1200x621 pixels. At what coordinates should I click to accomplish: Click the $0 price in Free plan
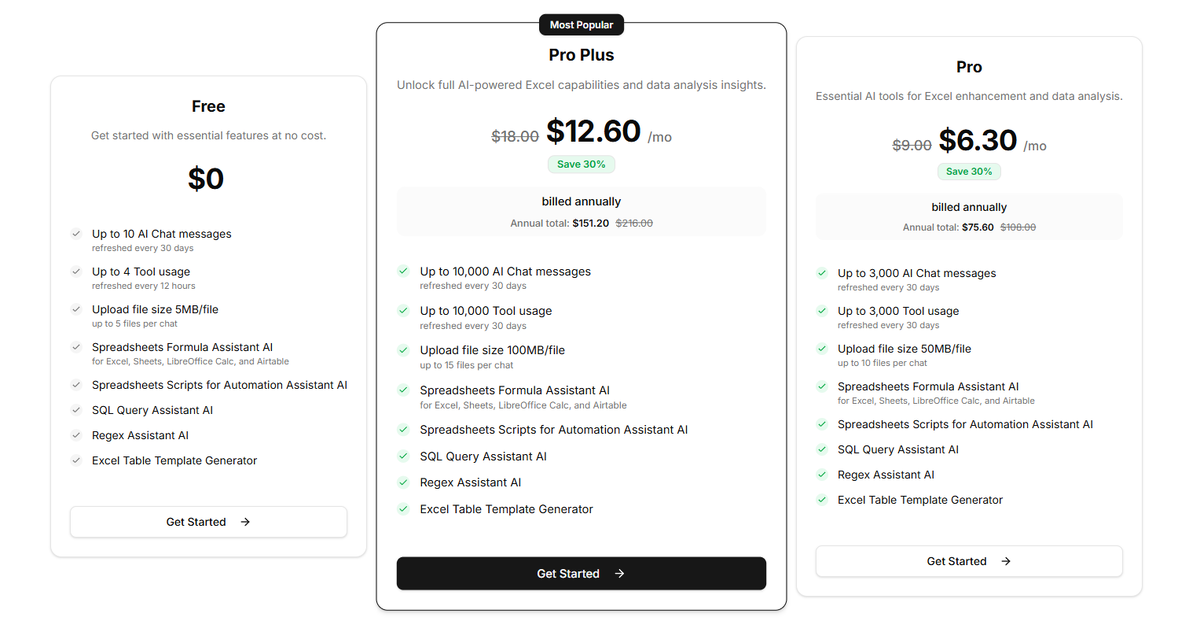[206, 179]
